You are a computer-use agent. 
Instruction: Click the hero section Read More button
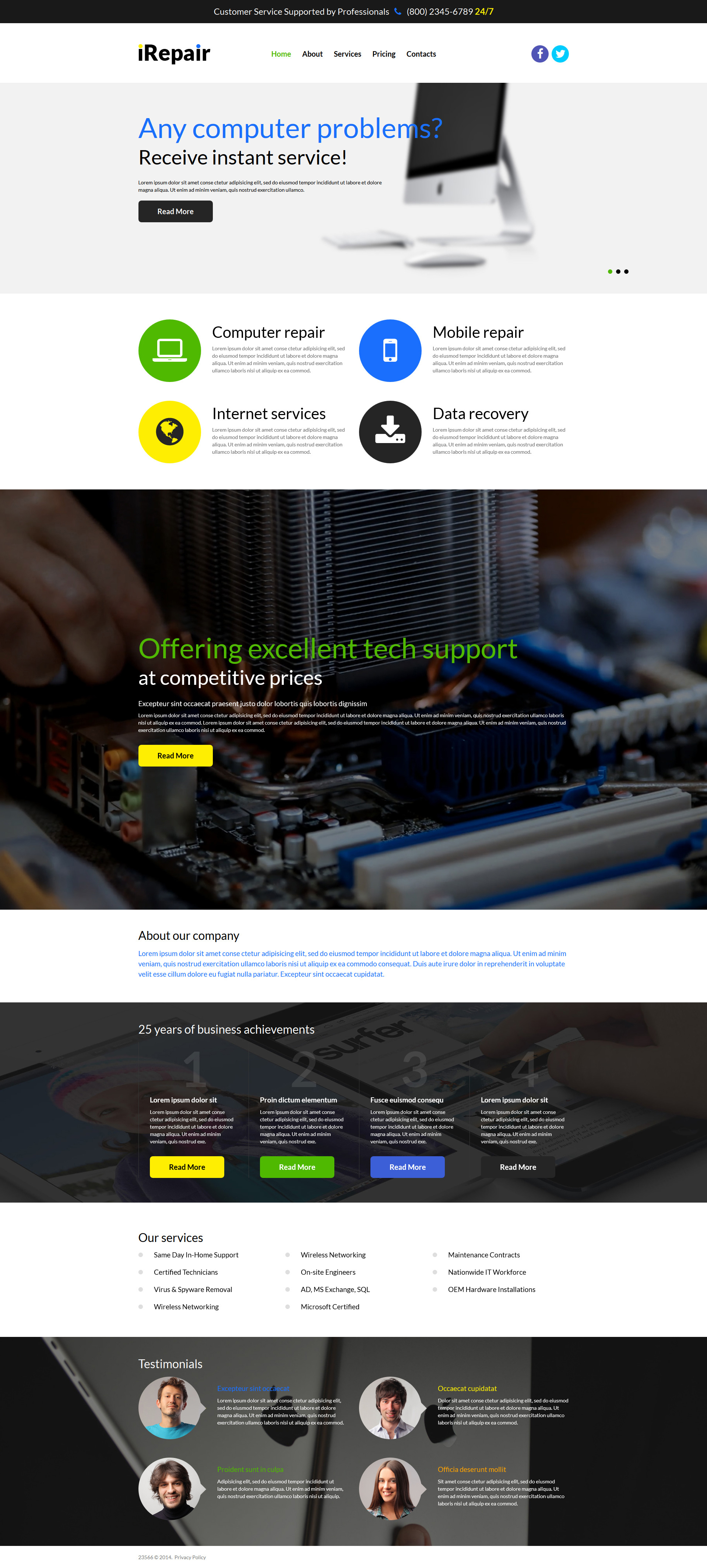click(x=175, y=210)
